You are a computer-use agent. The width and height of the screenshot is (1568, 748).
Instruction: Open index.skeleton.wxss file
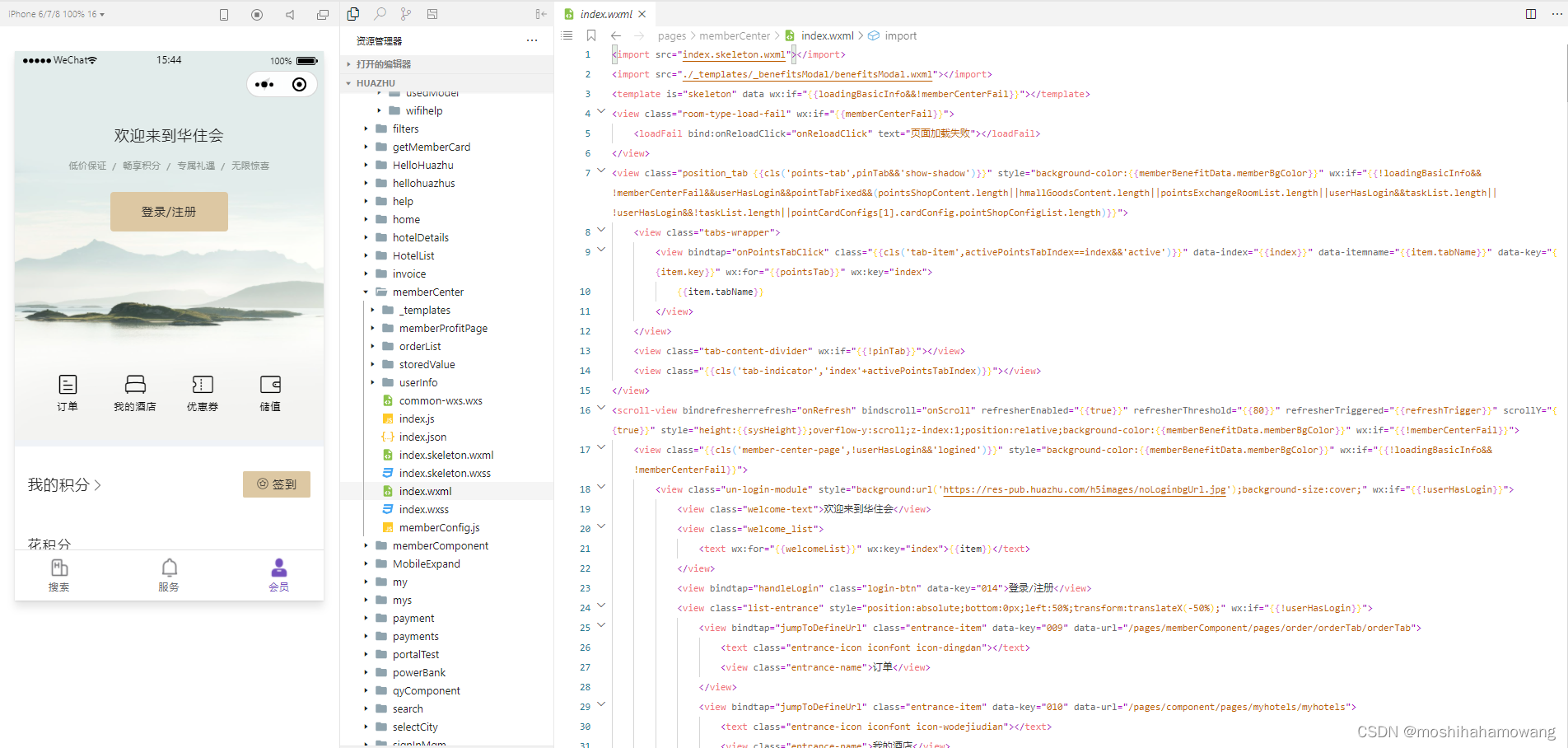446,473
